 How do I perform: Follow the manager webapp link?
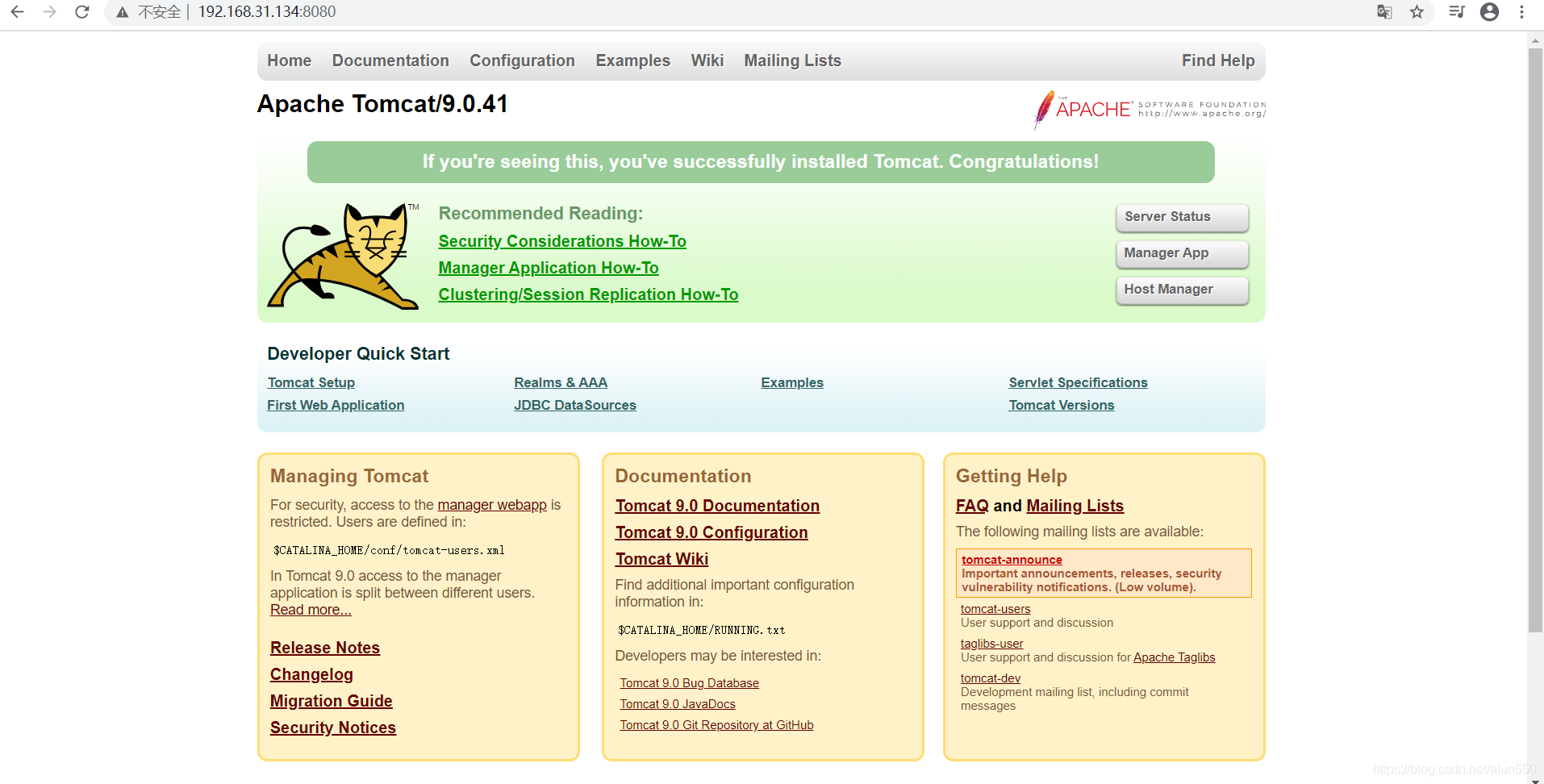[x=492, y=505]
